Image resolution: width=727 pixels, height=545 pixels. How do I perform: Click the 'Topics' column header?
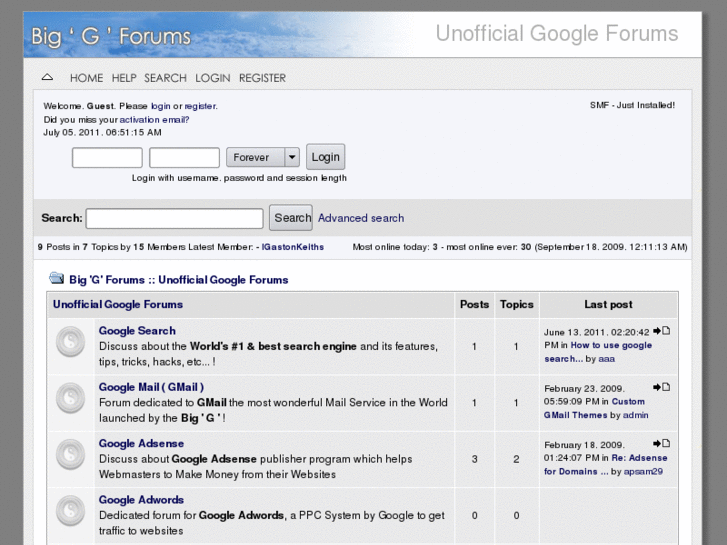[517, 304]
